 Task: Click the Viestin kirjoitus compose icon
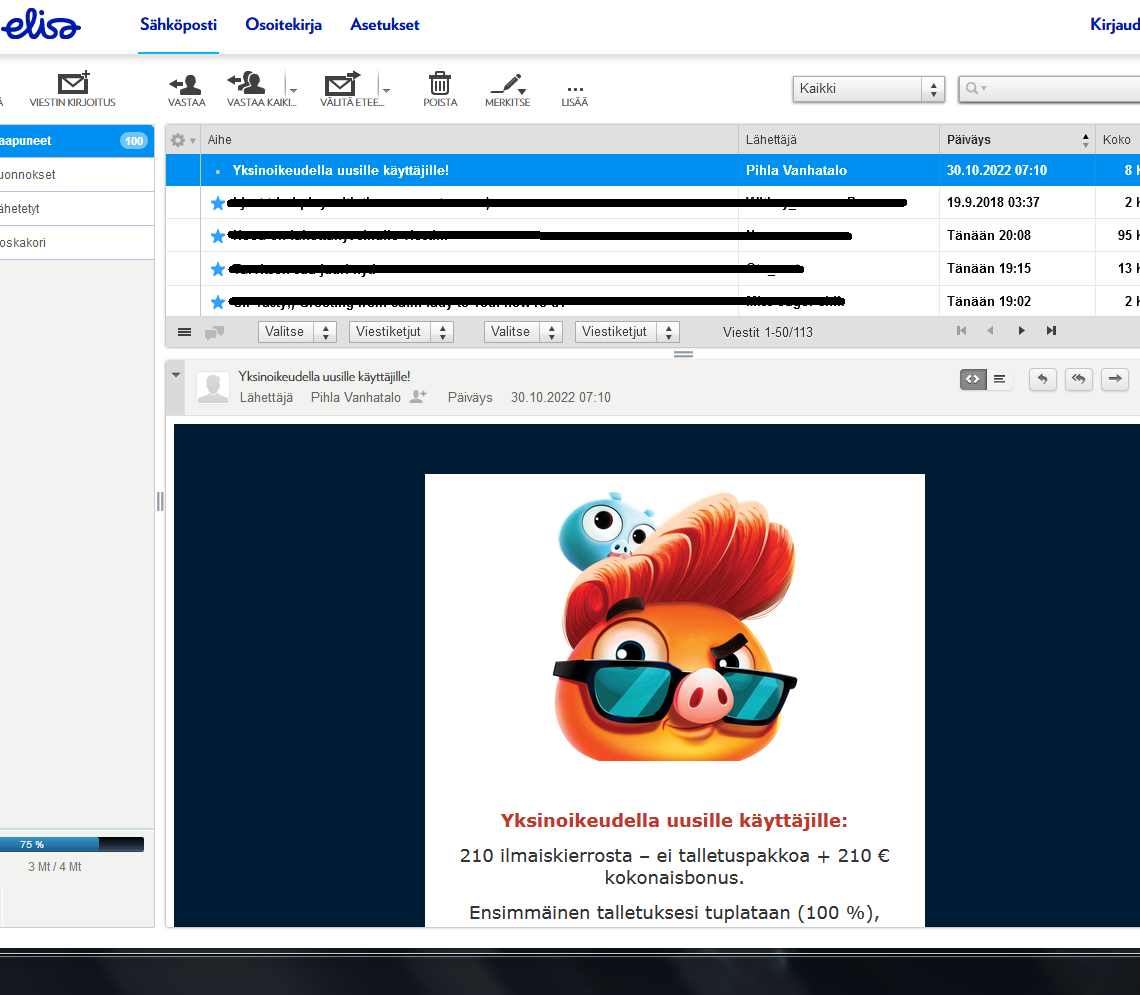click(x=73, y=84)
